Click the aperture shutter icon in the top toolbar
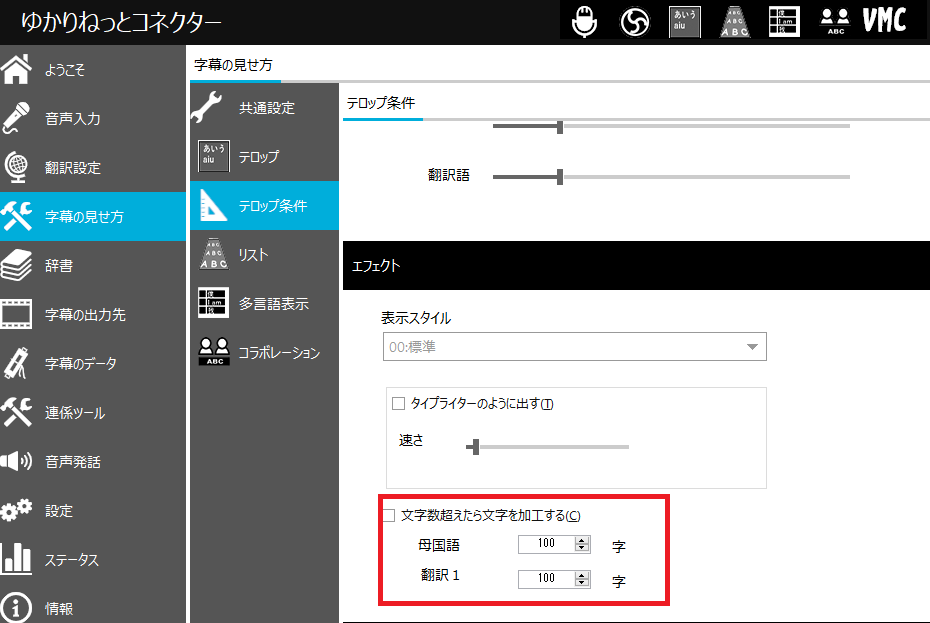This screenshot has height=623, width=930. (635, 22)
